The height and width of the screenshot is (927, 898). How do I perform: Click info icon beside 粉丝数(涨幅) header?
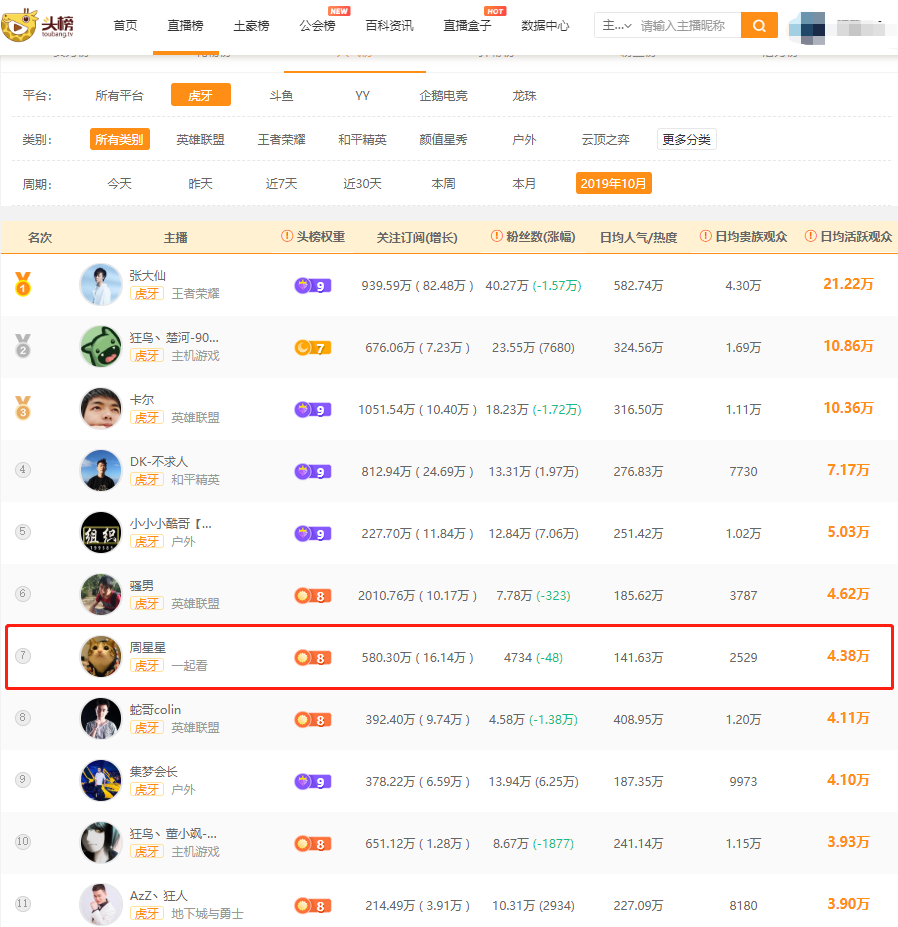pos(497,236)
